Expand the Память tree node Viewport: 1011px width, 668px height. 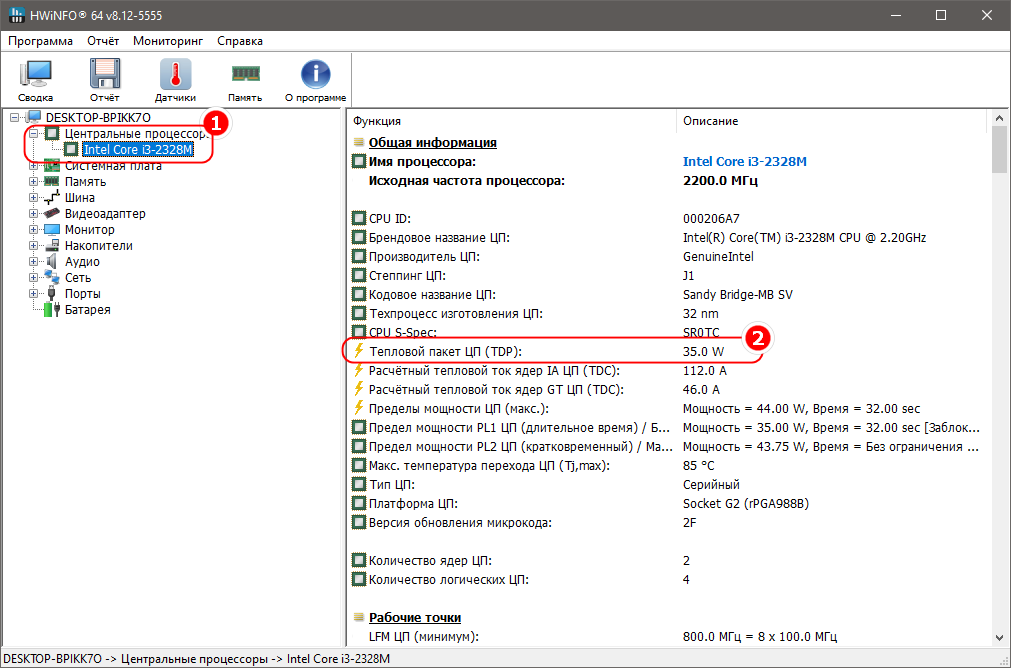34,182
